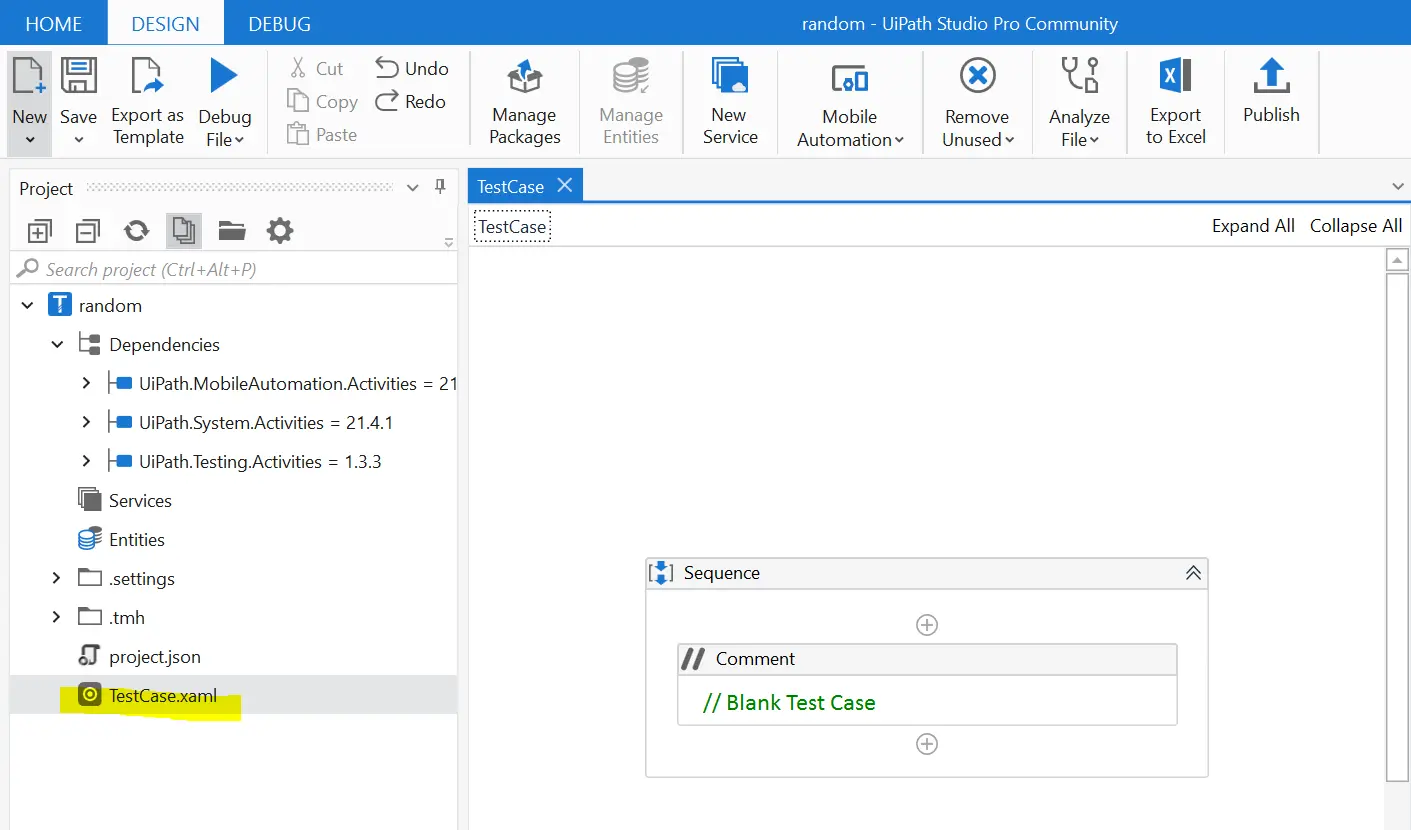Toggle the Show All Files button
The height and width of the screenshot is (830, 1411).
[183, 231]
